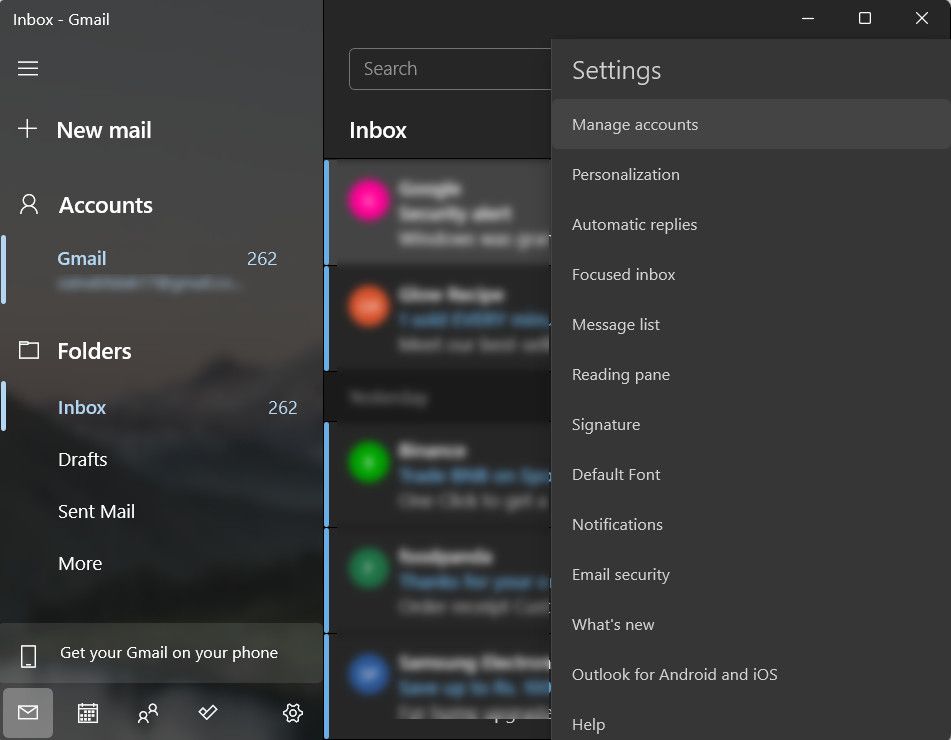
Task: Select the blue avatar message
Action: coord(438,685)
